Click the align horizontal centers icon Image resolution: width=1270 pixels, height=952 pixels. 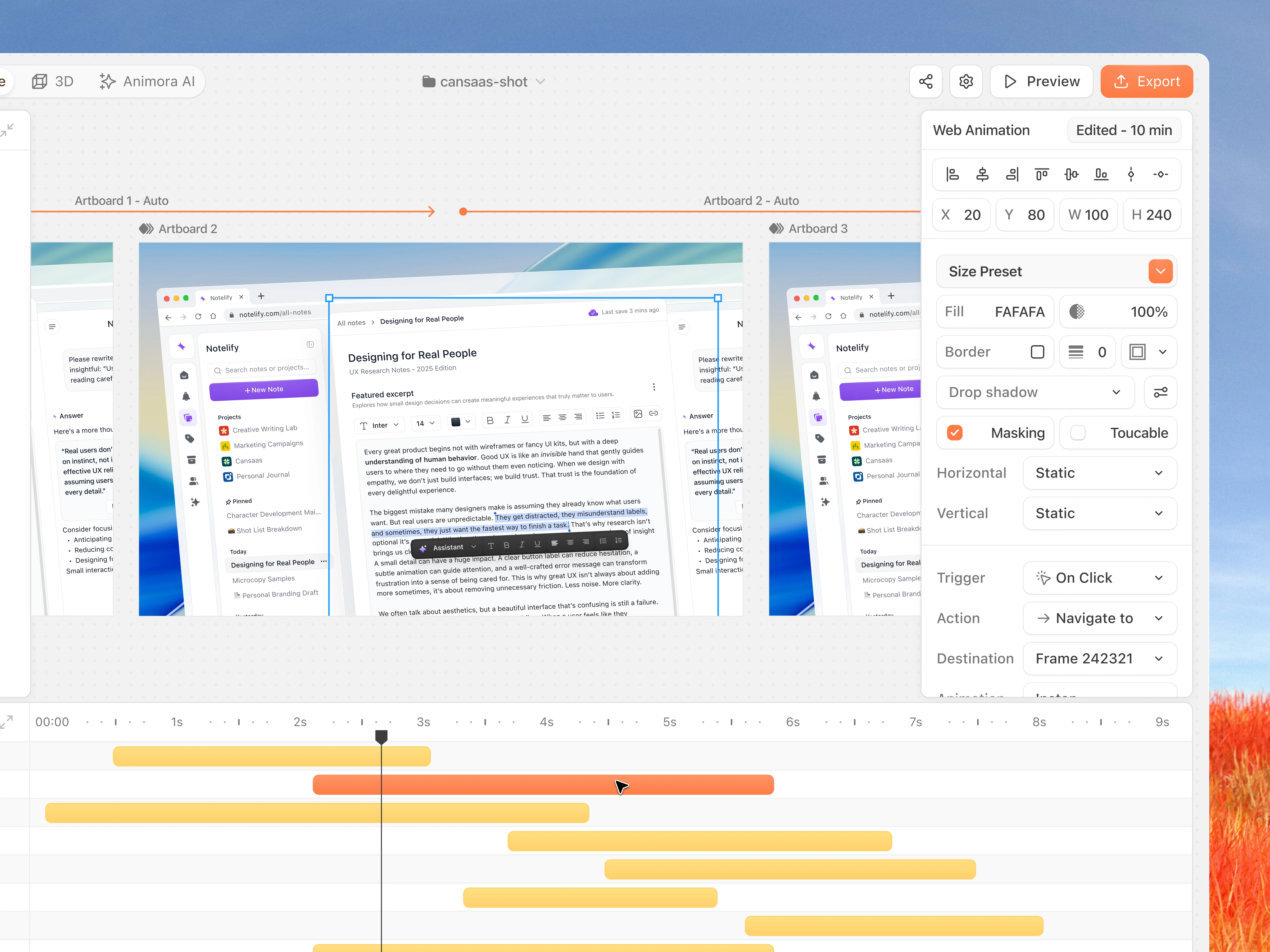[x=982, y=175]
